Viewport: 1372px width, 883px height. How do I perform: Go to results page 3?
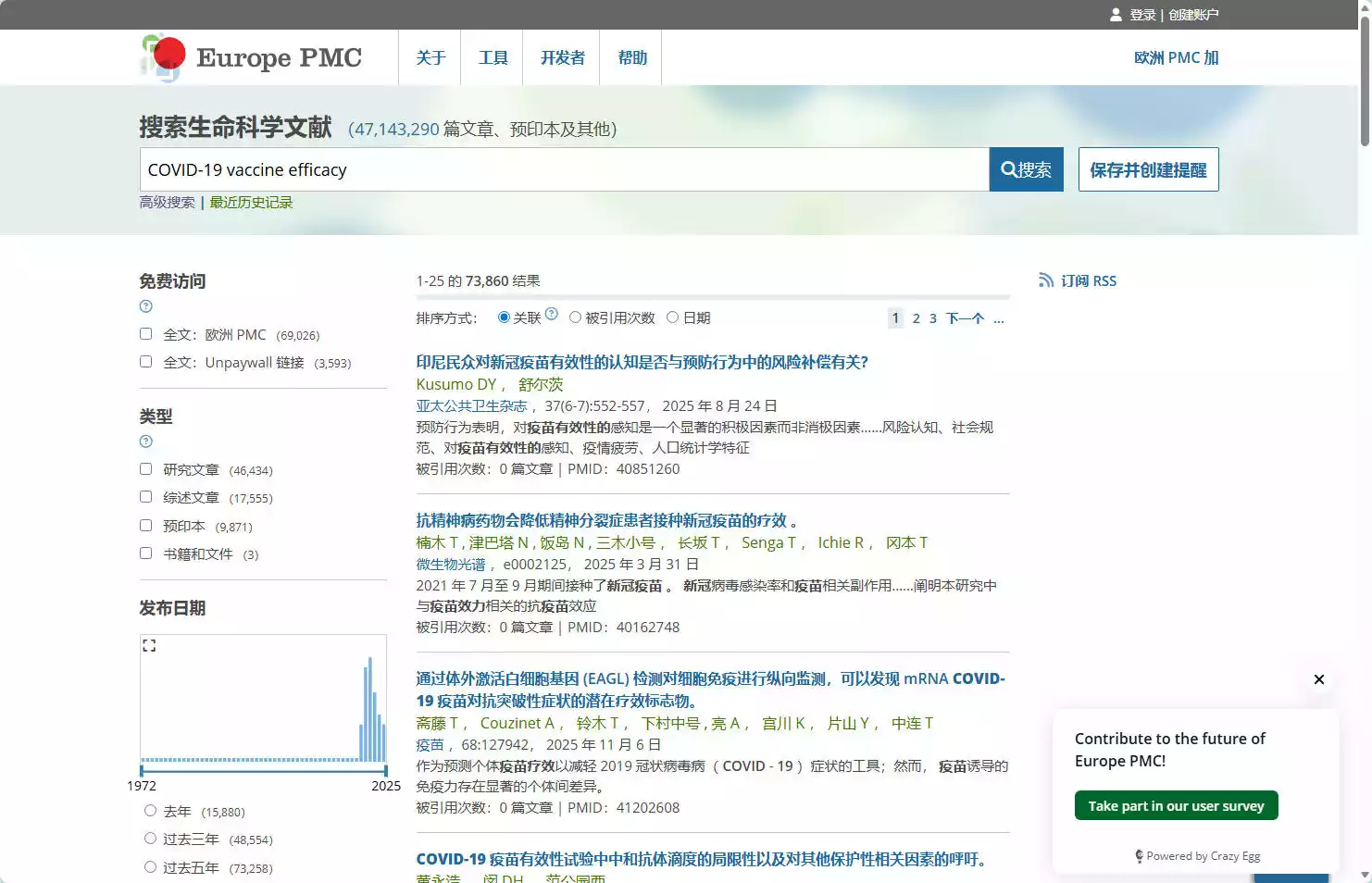click(933, 318)
